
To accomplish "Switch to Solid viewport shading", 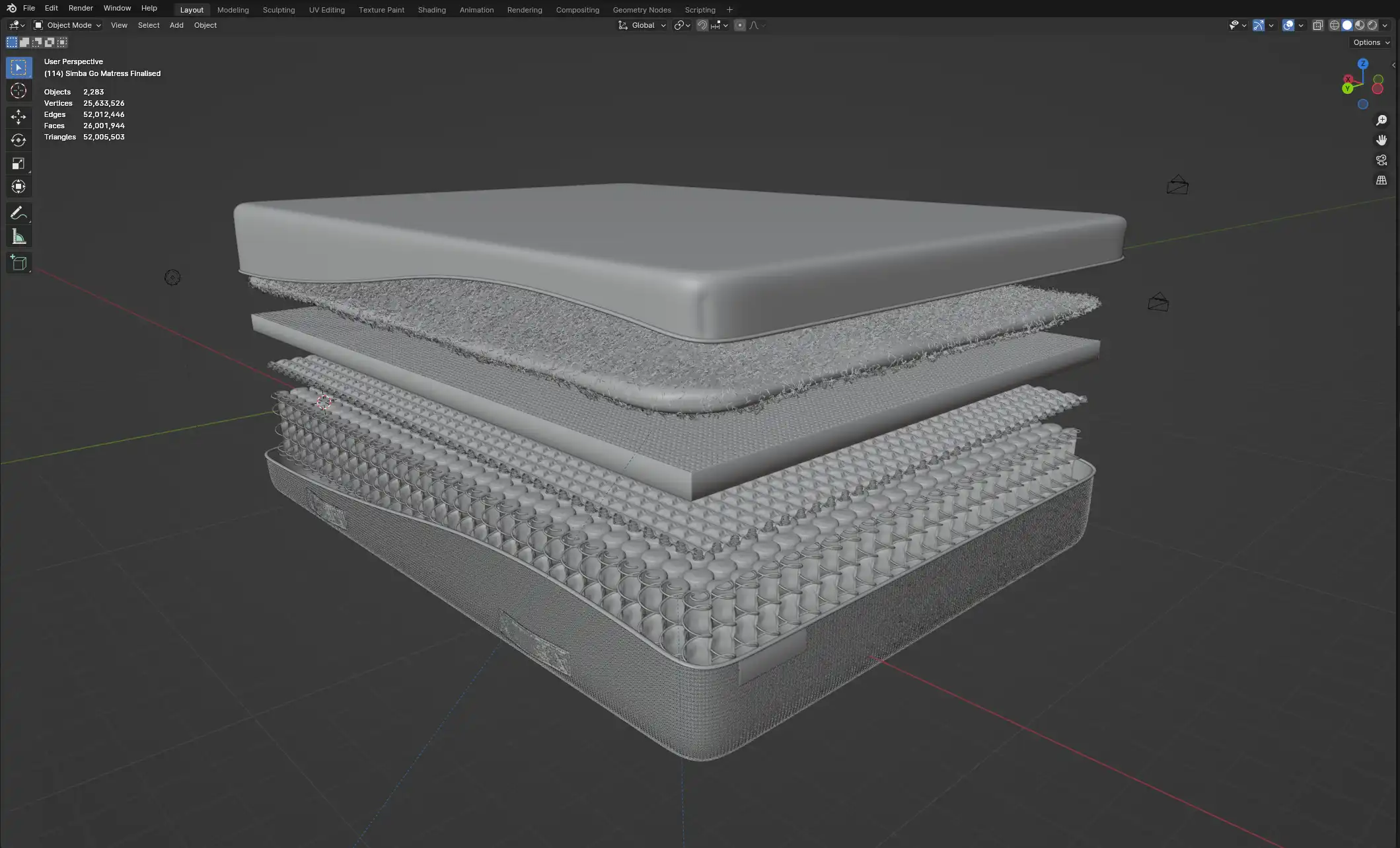I will pos(1347,25).
